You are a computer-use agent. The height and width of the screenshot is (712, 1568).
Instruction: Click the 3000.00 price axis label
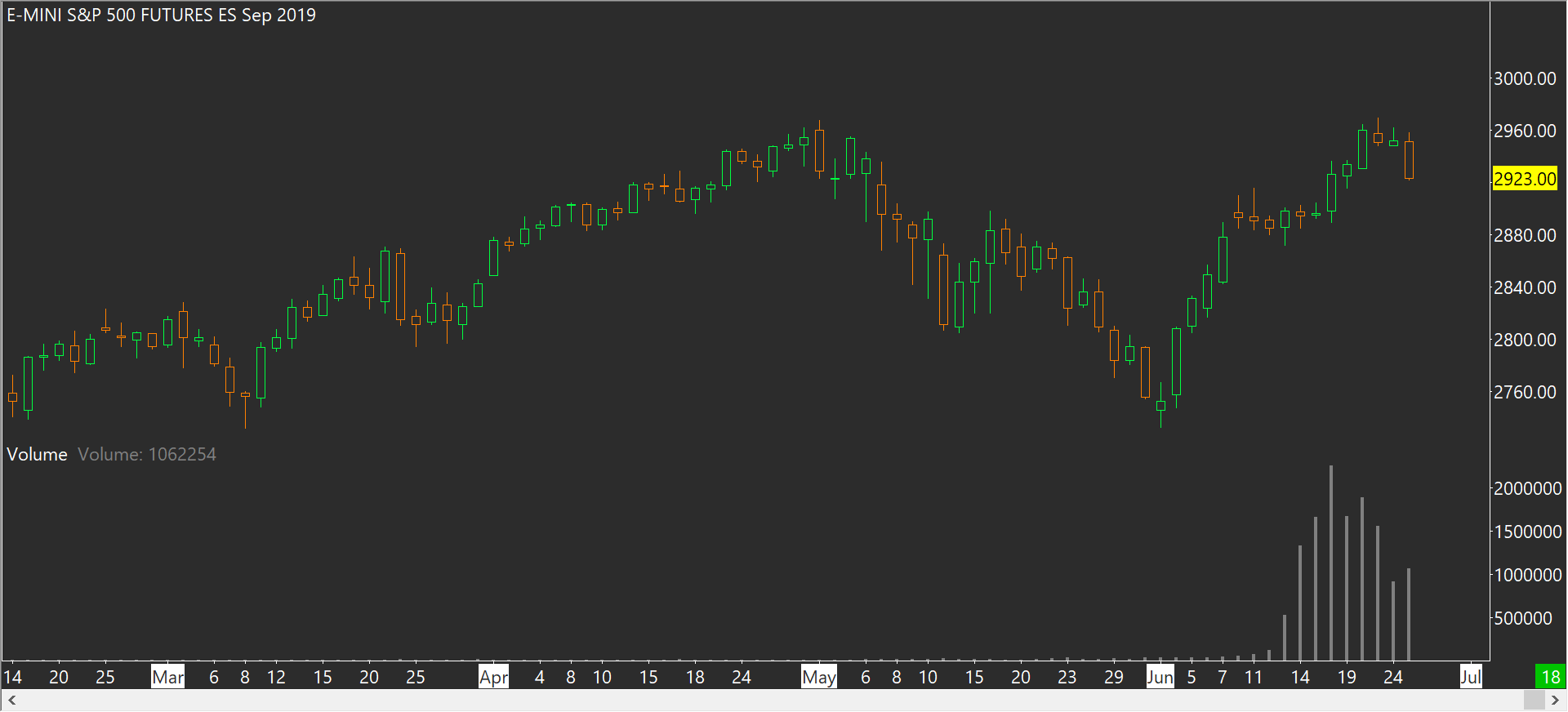point(1525,79)
